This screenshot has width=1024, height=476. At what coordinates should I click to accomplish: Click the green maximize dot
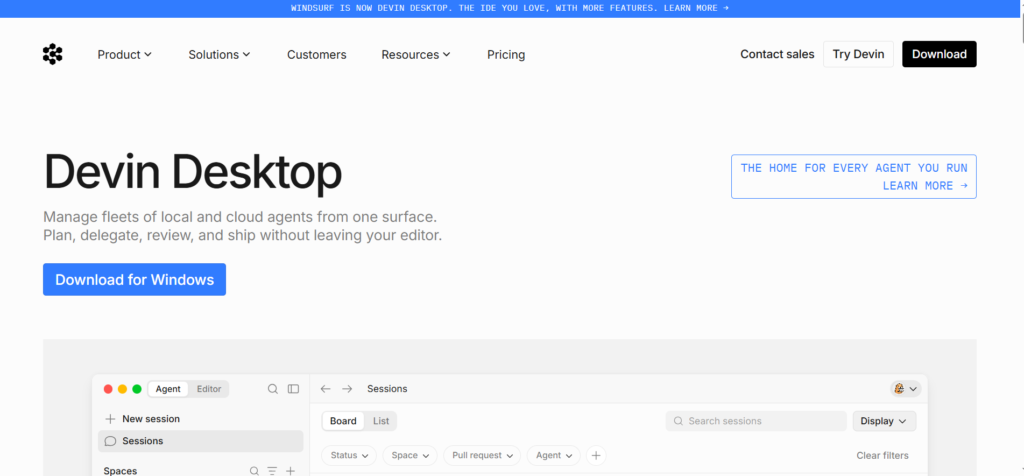137,389
